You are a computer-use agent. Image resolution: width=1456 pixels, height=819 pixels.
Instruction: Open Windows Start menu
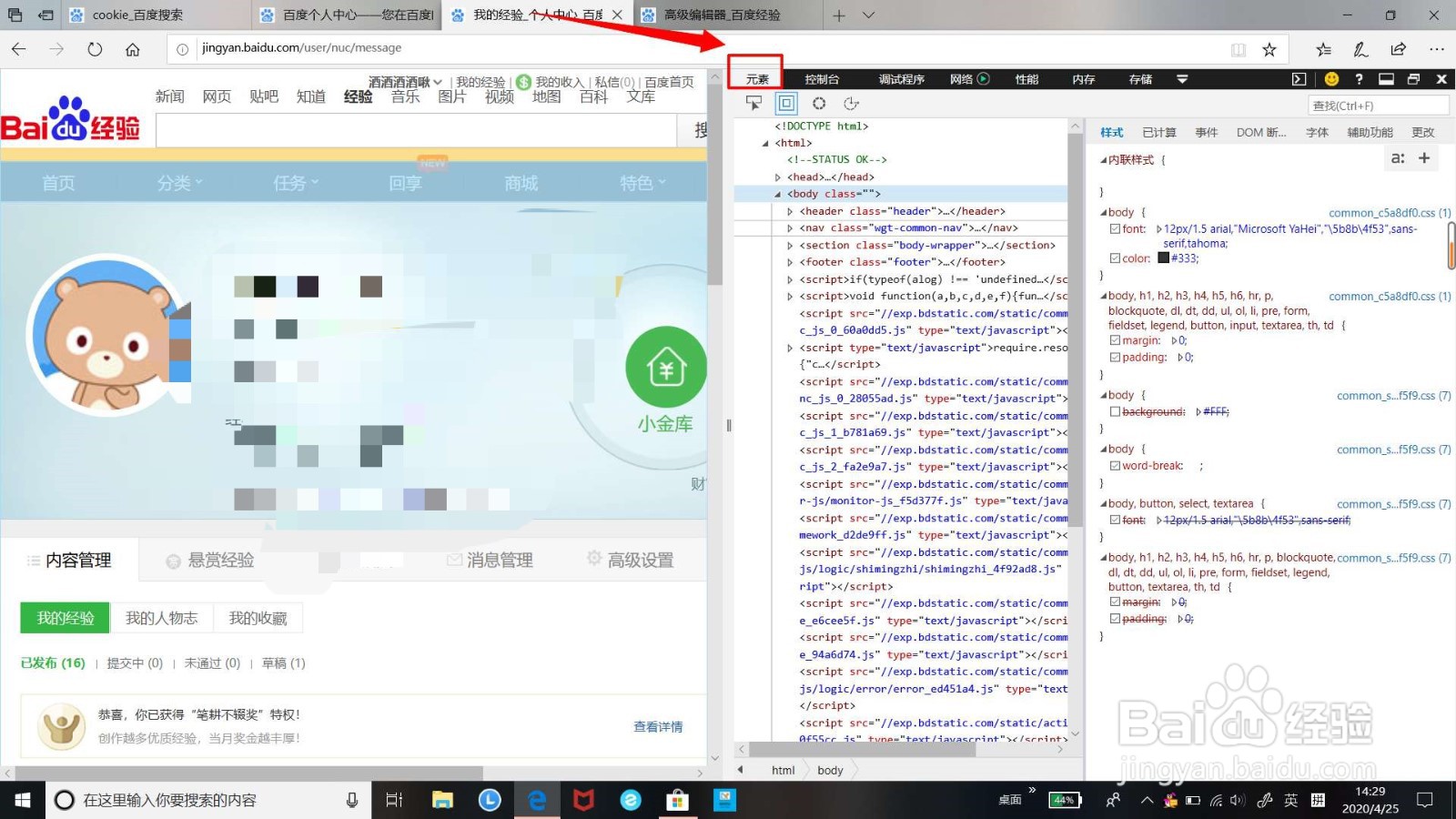pyautogui.click(x=22, y=800)
